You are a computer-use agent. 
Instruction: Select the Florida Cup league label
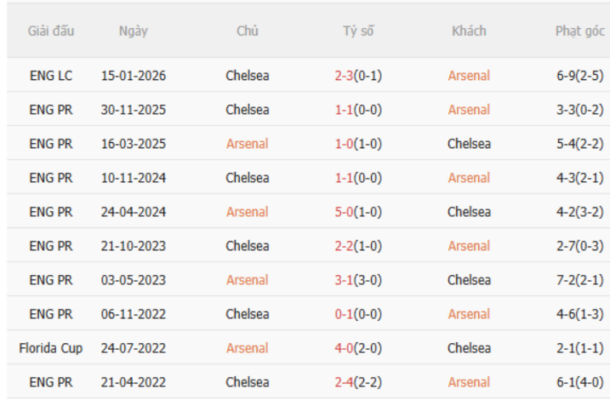(x=50, y=348)
